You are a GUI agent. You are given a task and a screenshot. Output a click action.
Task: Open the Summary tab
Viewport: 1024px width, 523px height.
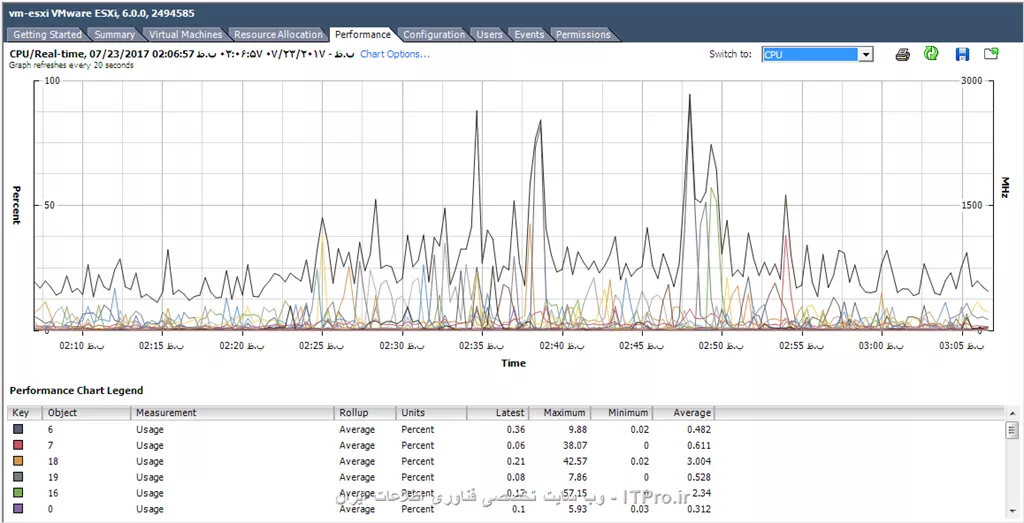(114, 34)
